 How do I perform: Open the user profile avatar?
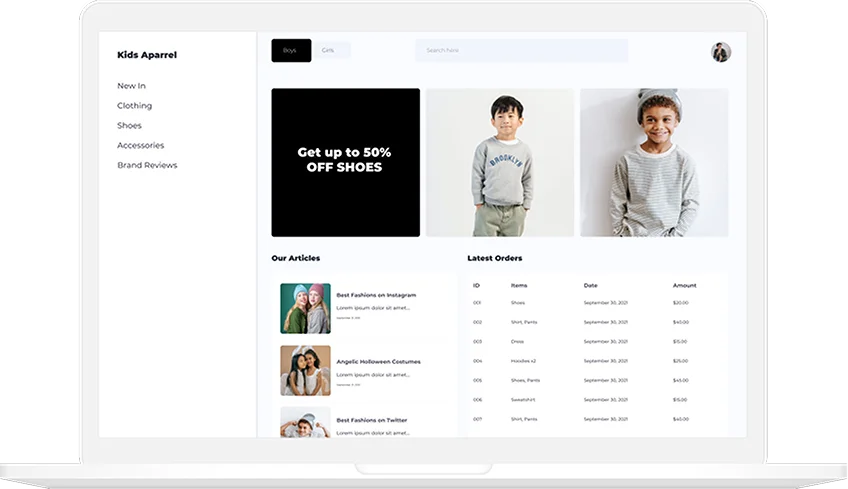(x=720, y=52)
